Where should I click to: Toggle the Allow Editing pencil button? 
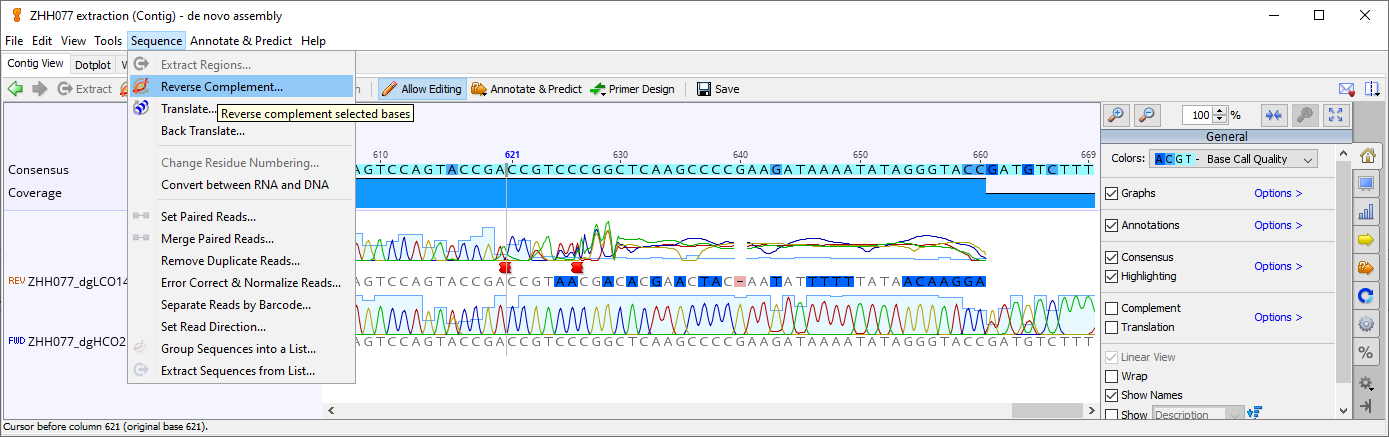pos(422,89)
